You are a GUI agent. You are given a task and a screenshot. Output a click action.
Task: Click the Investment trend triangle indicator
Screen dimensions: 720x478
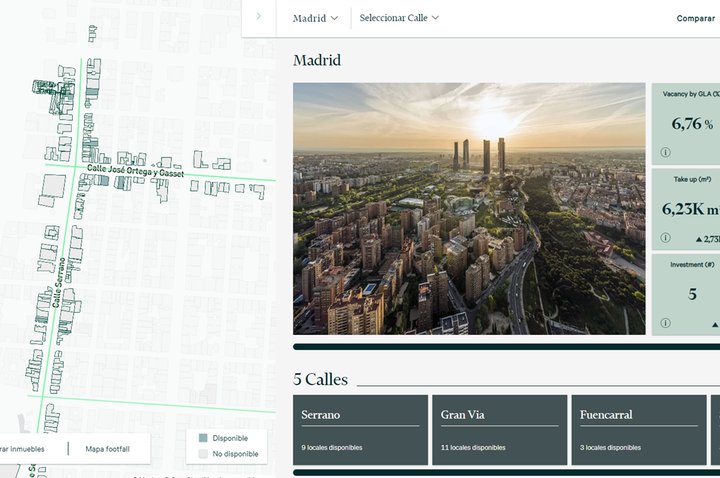pyautogui.click(x=714, y=324)
